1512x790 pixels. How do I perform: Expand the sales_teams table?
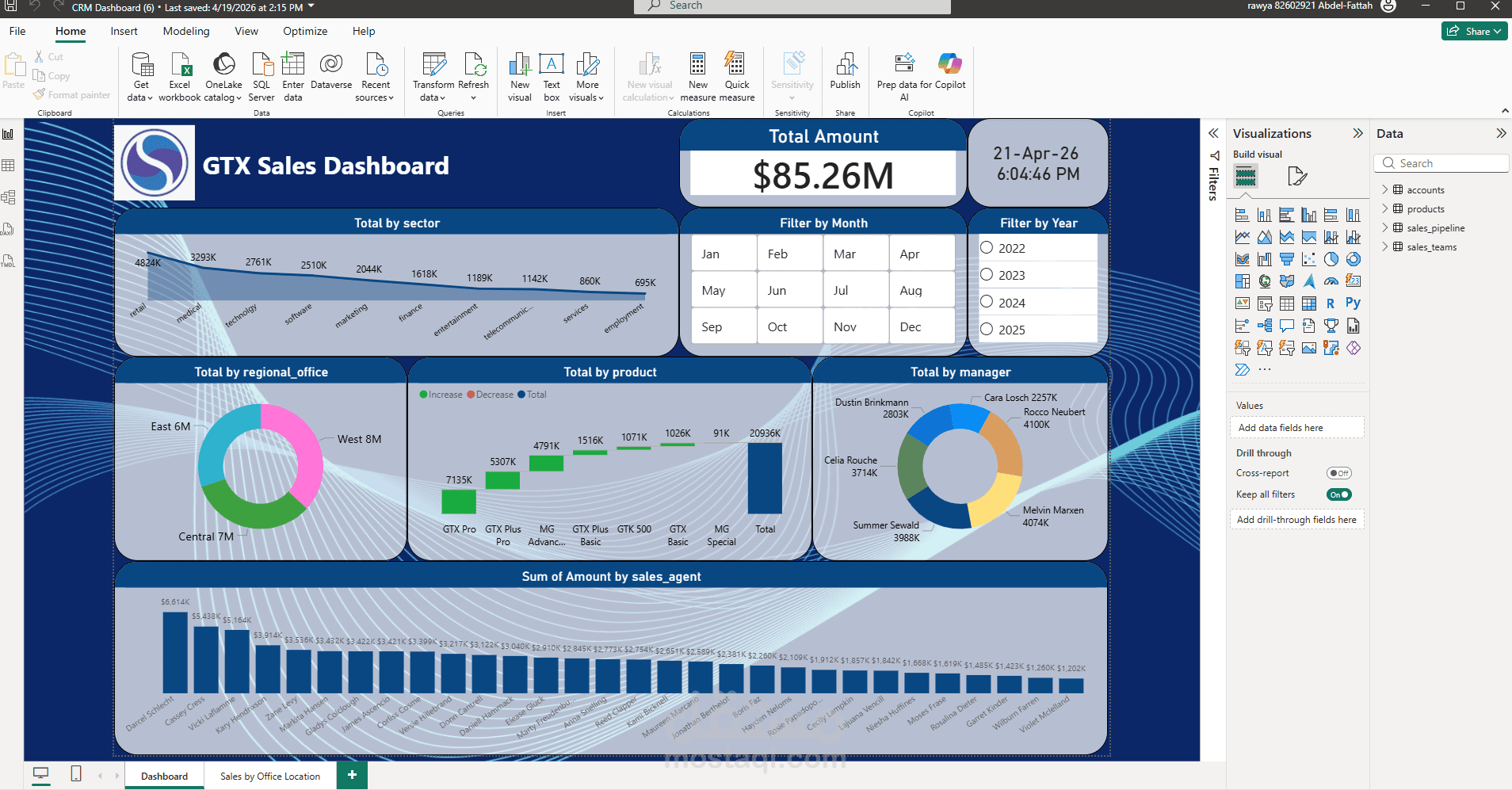(1385, 246)
